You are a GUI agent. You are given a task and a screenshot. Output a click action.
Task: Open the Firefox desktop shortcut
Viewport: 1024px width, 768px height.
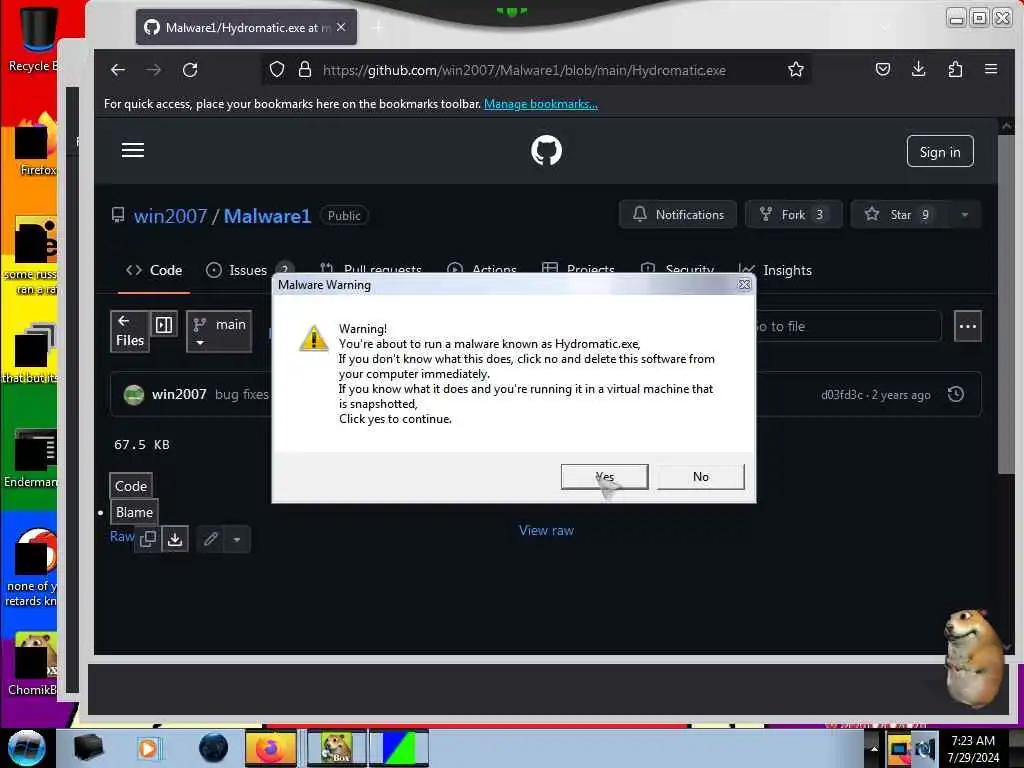click(37, 145)
